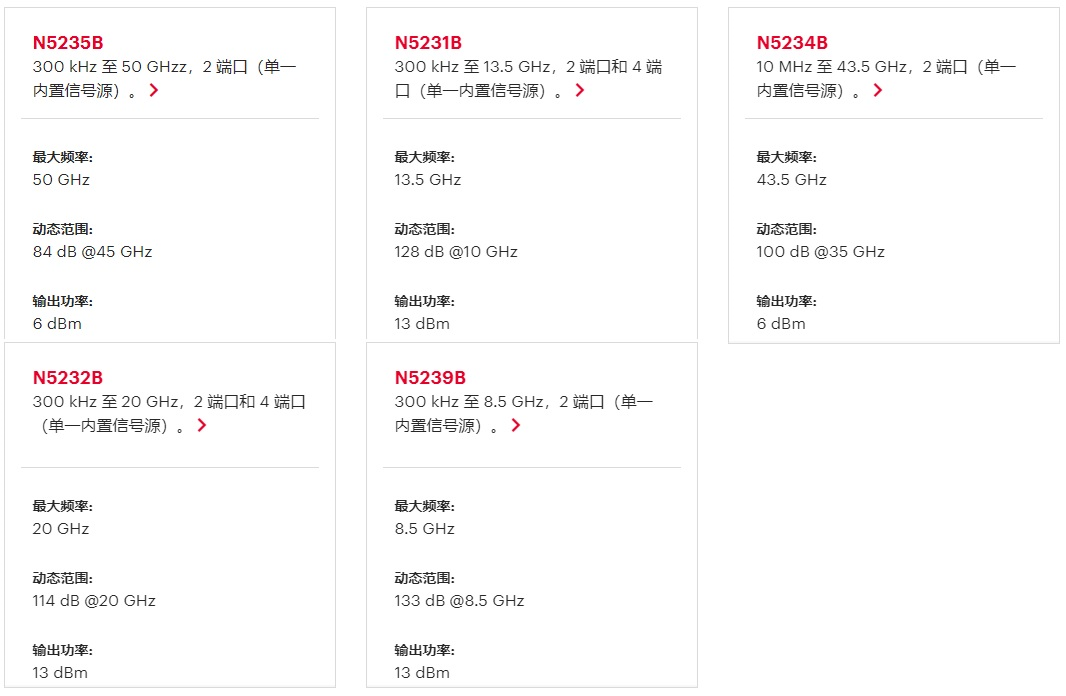
Task: Open the N5239B product title link
Action: point(430,378)
